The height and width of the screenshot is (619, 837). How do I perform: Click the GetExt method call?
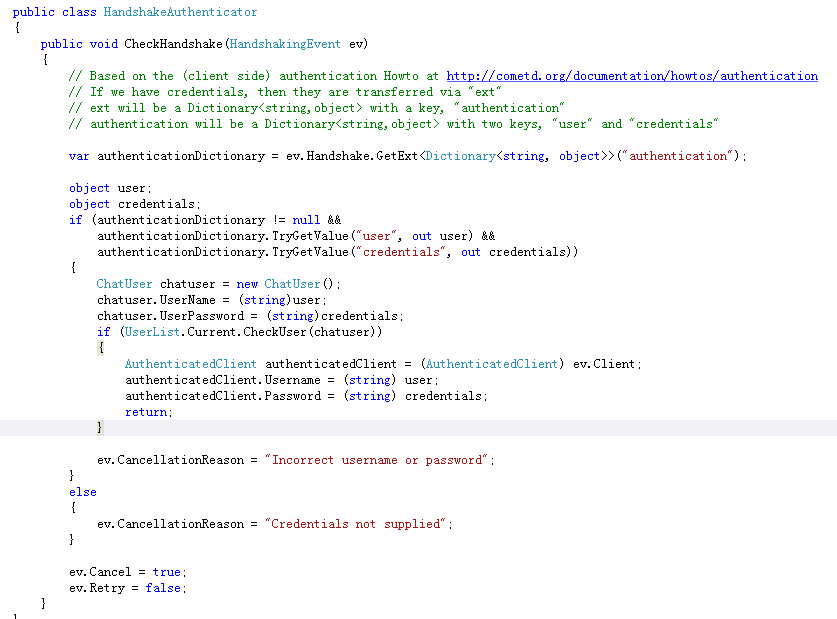397,156
